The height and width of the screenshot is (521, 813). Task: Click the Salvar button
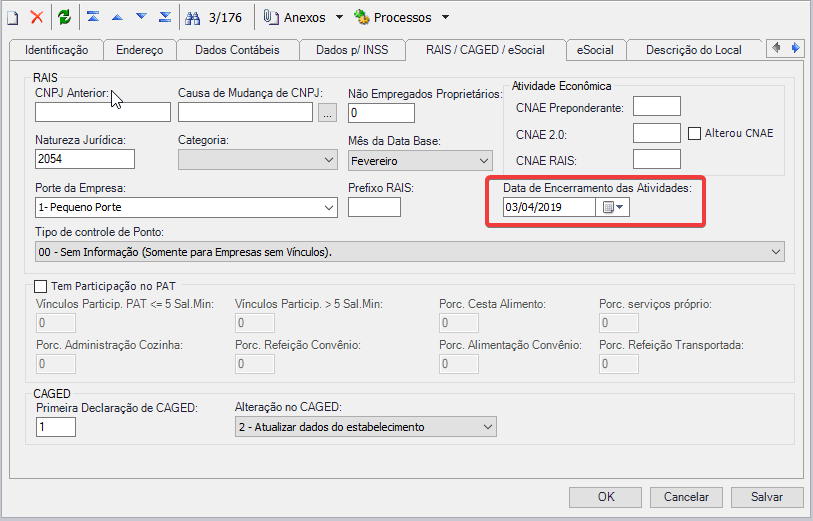pyautogui.click(x=767, y=497)
